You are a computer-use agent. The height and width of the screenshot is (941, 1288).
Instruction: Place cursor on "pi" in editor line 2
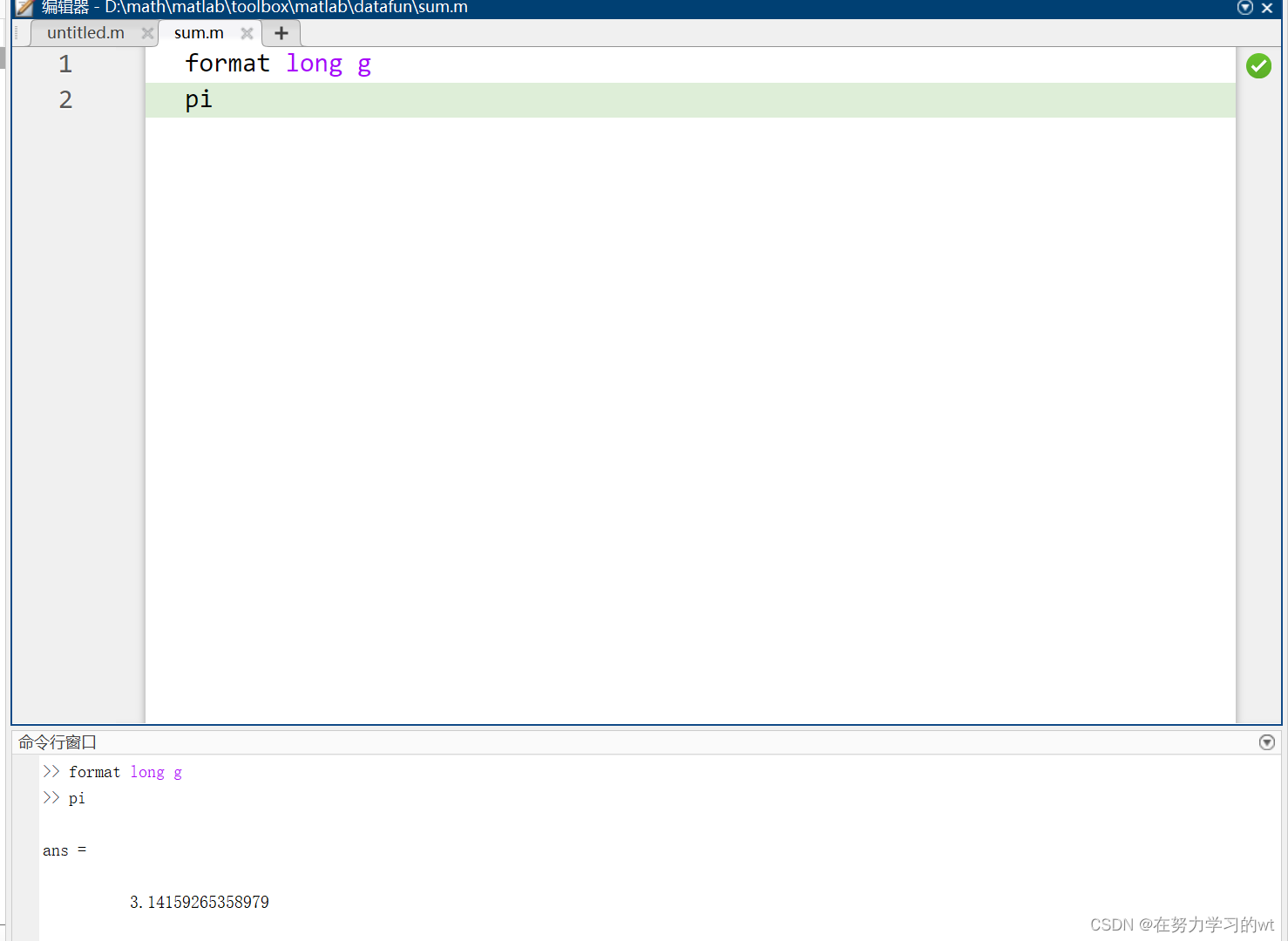point(199,99)
